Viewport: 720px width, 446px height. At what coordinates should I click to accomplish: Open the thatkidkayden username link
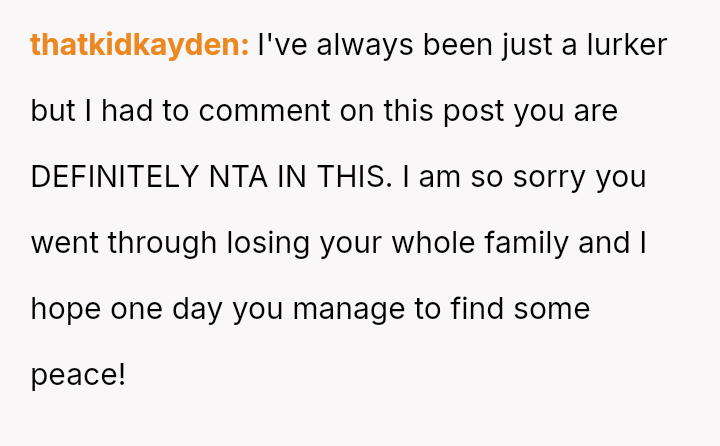click(x=140, y=45)
